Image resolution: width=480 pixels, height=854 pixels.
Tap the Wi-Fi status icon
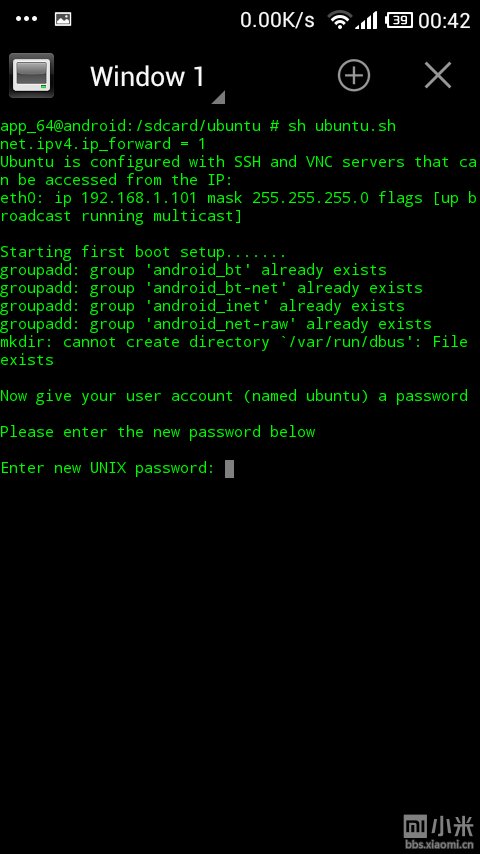[339, 21]
